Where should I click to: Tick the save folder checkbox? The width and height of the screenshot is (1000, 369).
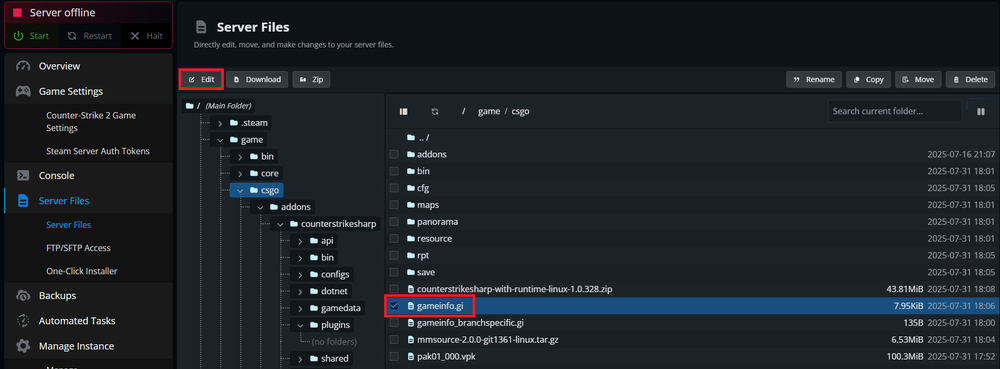coord(394,272)
